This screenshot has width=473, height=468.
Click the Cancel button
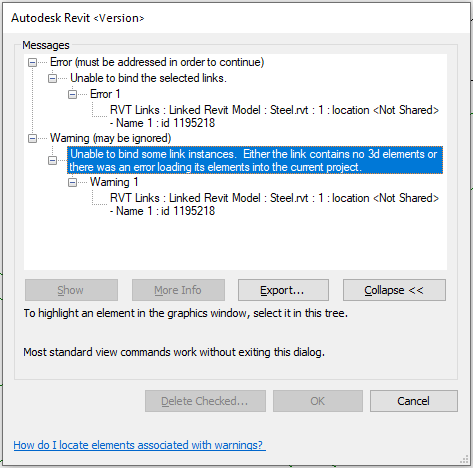coord(414,401)
